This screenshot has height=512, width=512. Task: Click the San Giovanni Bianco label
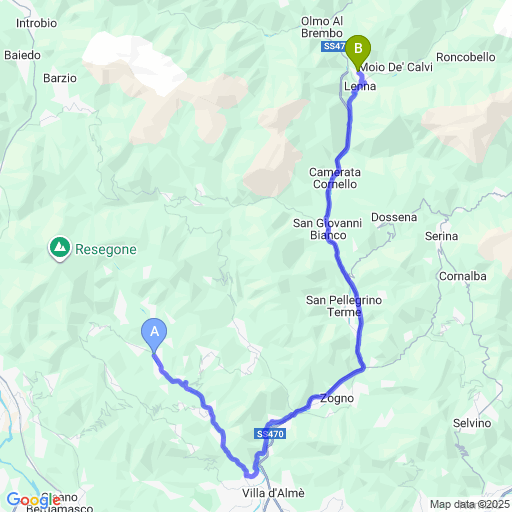[x=327, y=229]
